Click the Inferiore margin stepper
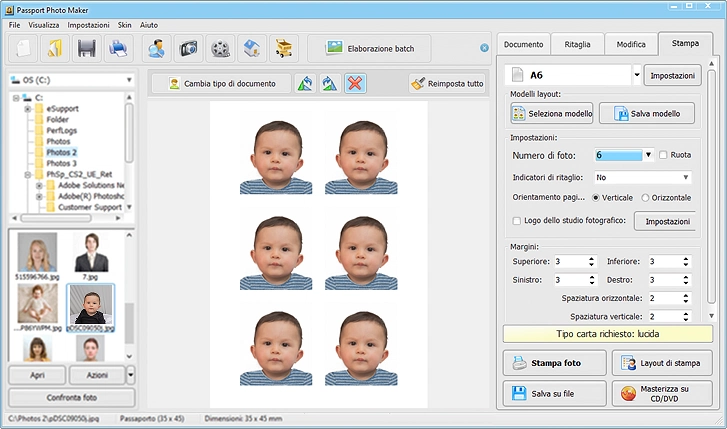Screen dimensions: 727x429 686,262
